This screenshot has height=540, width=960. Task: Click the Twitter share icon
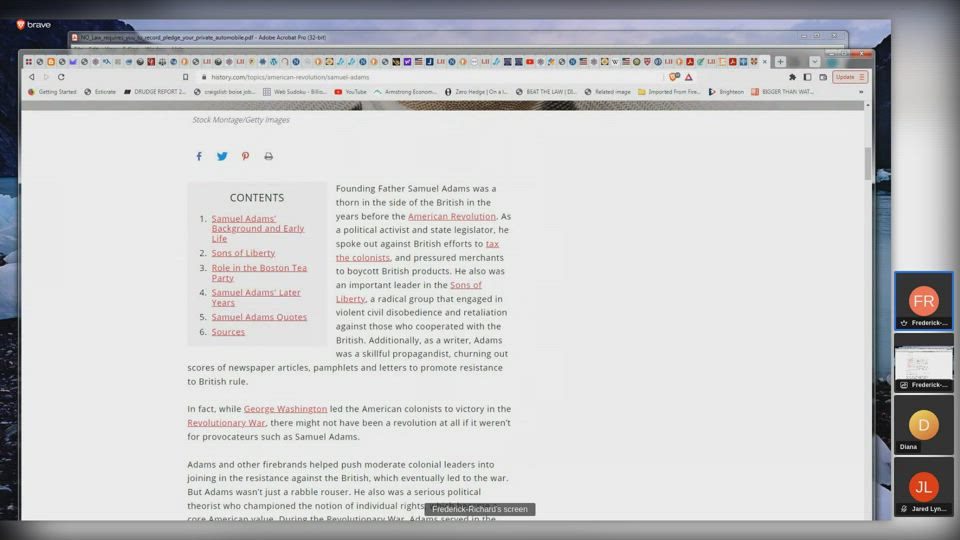coord(222,156)
